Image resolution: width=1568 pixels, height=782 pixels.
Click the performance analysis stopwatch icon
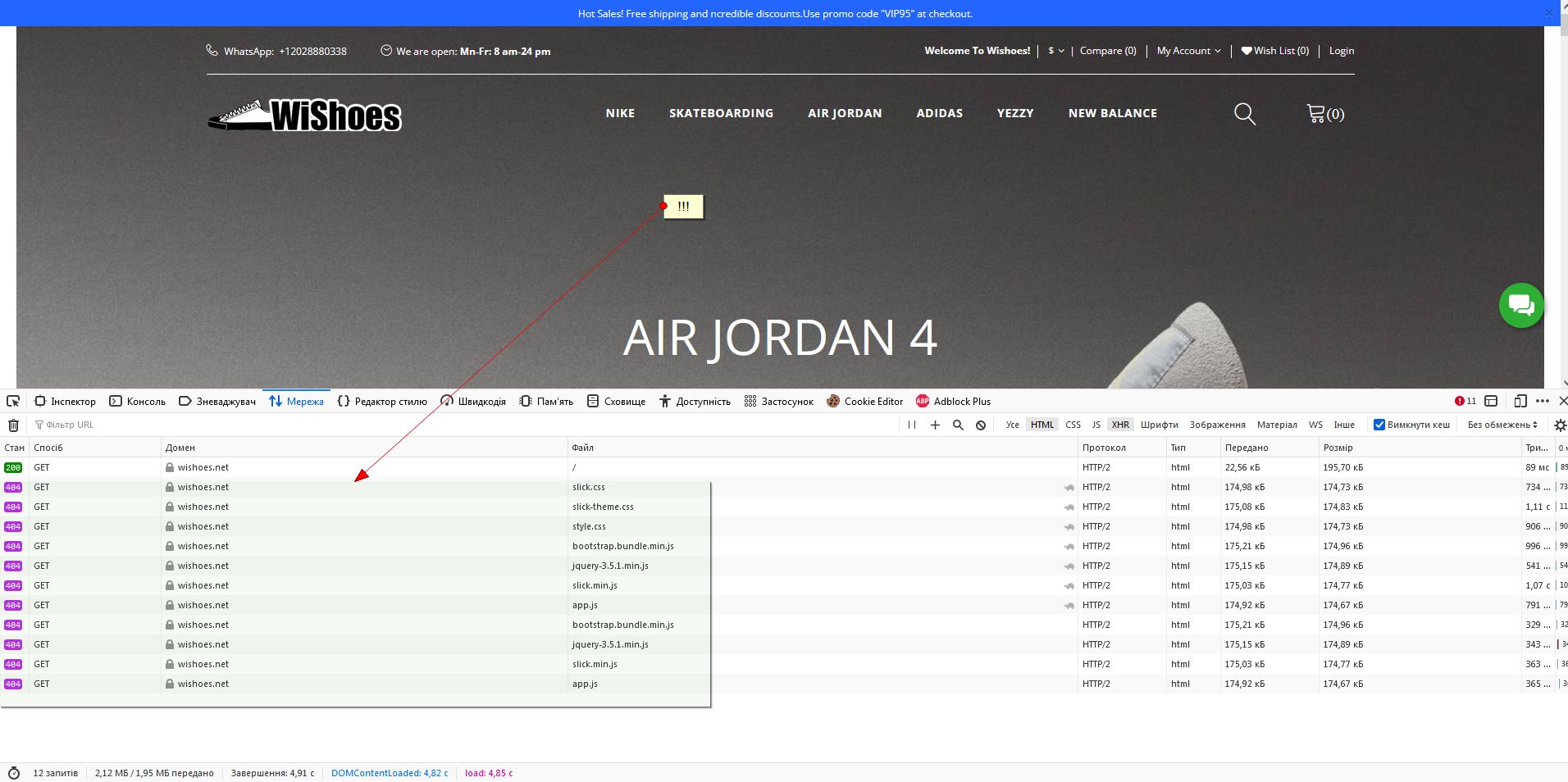[x=14, y=773]
